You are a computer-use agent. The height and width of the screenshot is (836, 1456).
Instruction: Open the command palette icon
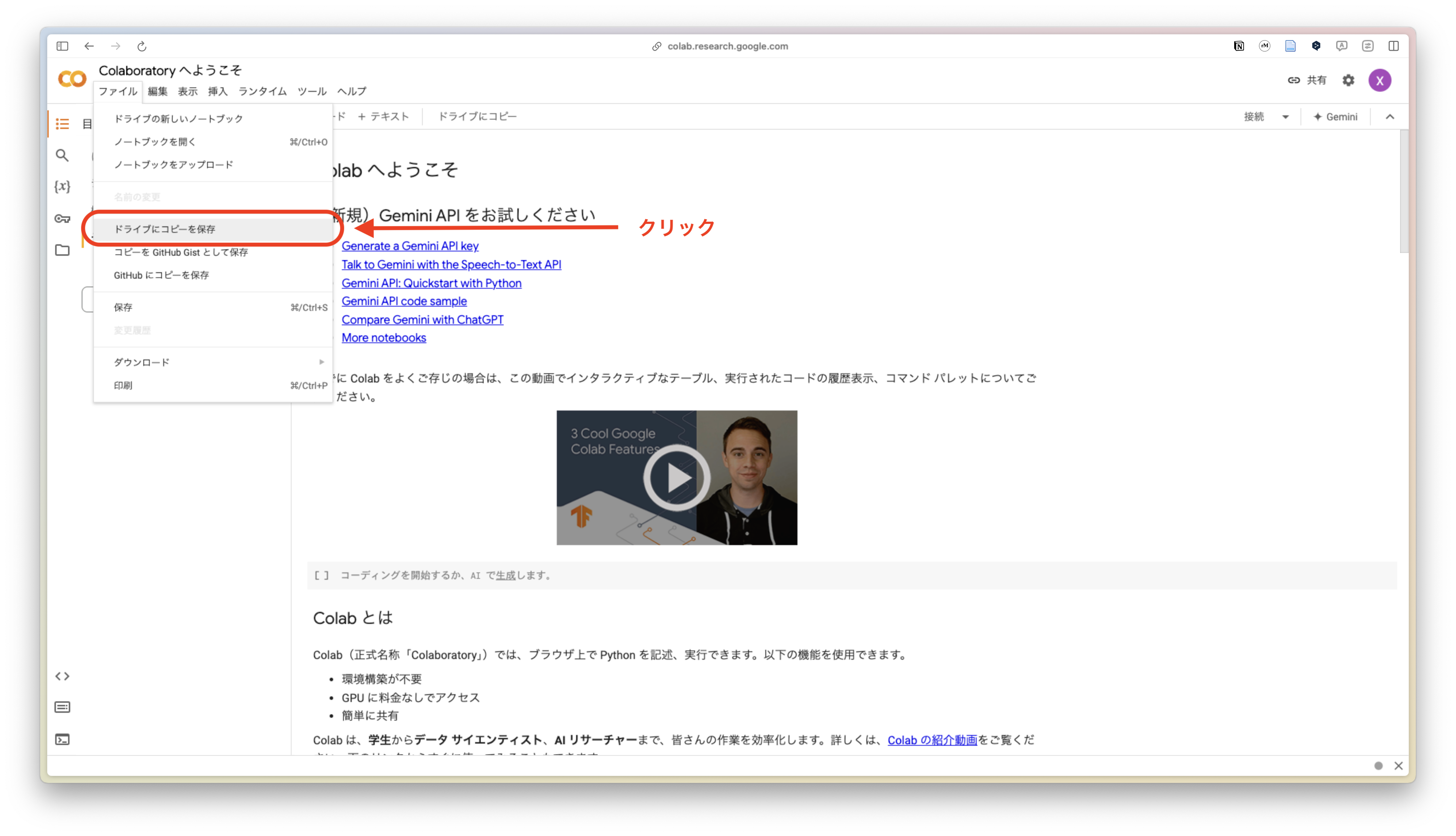click(x=62, y=707)
